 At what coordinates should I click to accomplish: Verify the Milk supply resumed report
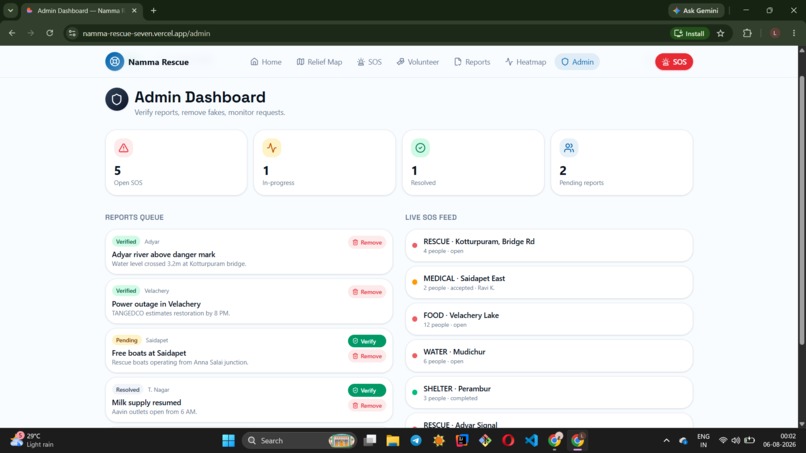[367, 390]
